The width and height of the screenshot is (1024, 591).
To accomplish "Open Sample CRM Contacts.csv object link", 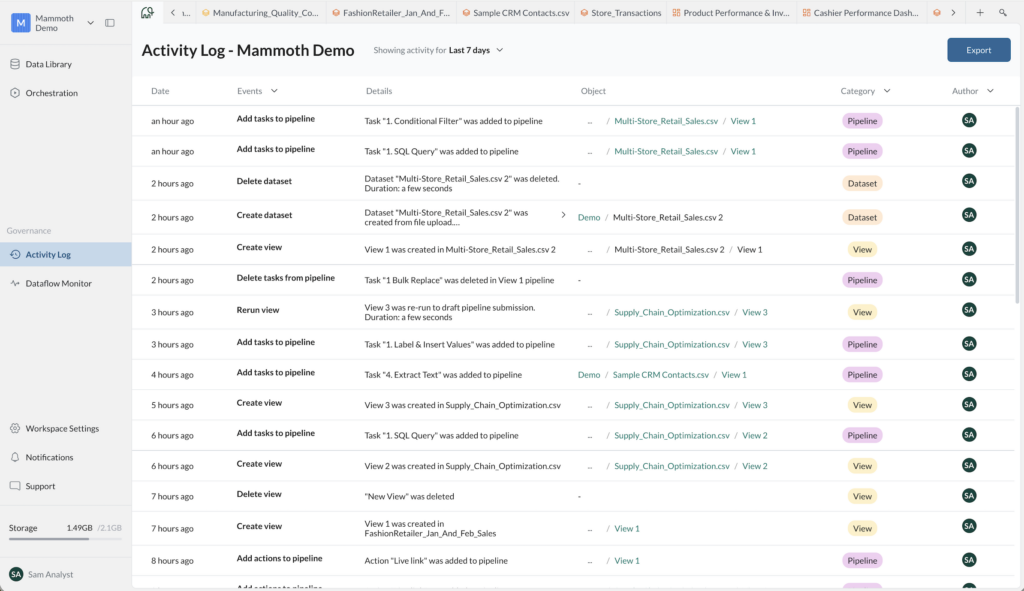I will (x=660, y=375).
